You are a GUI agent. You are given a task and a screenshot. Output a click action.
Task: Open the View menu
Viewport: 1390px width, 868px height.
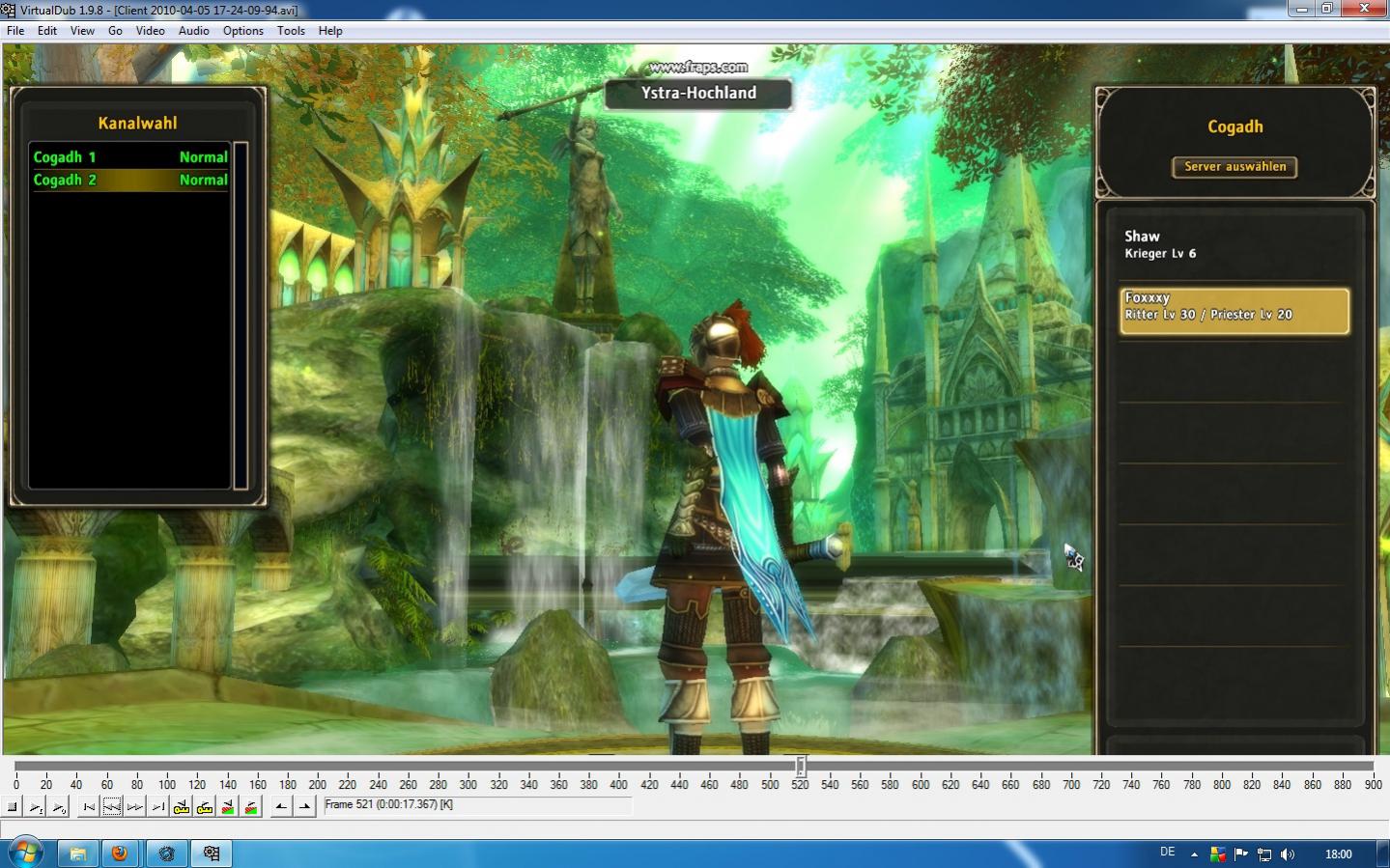82,31
